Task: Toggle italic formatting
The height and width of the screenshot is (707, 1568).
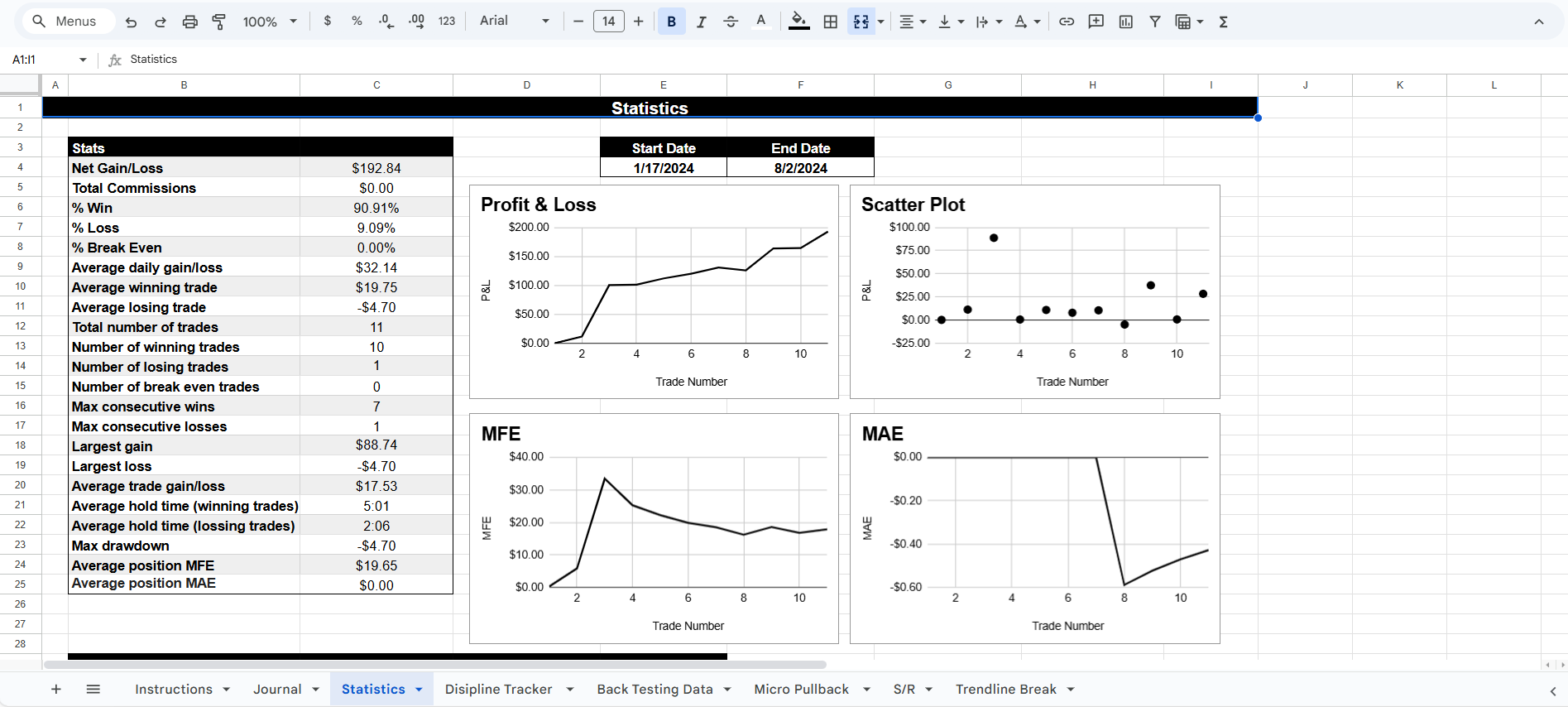Action: (x=701, y=22)
